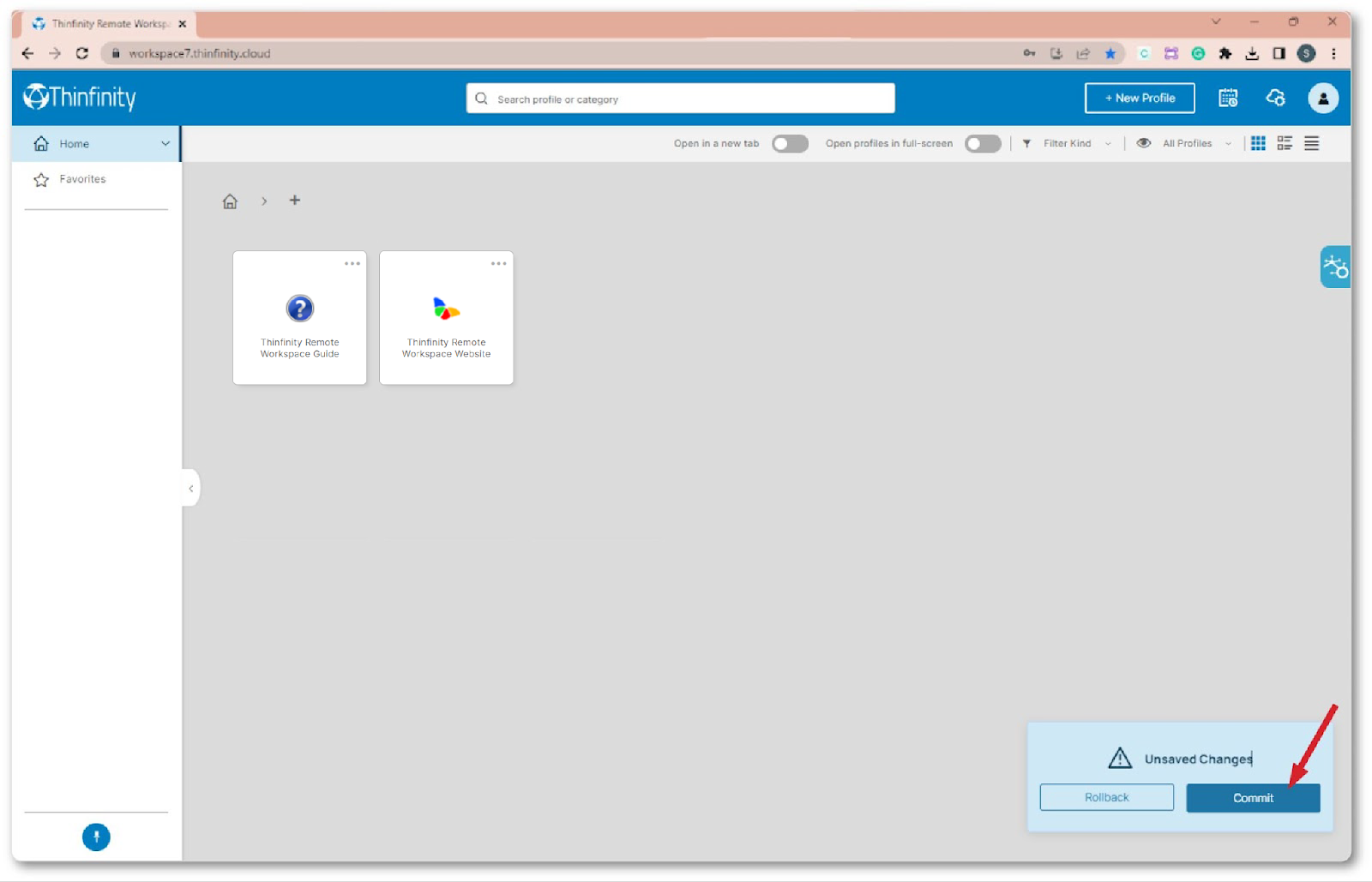The image size is (1372, 882).
Task: Select Home in the sidebar
Action: click(x=95, y=144)
